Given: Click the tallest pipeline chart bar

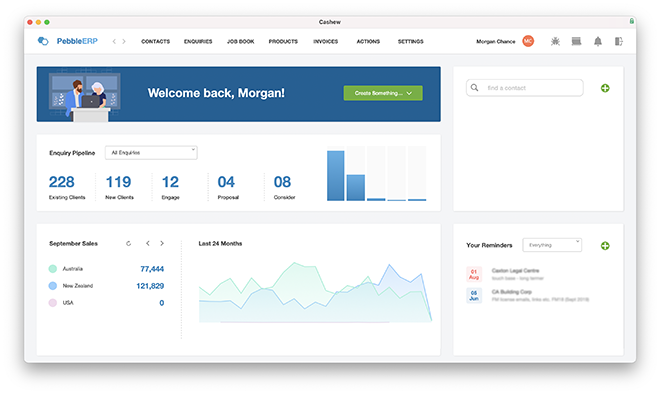Looking at the screenshot, I should 335,176.
